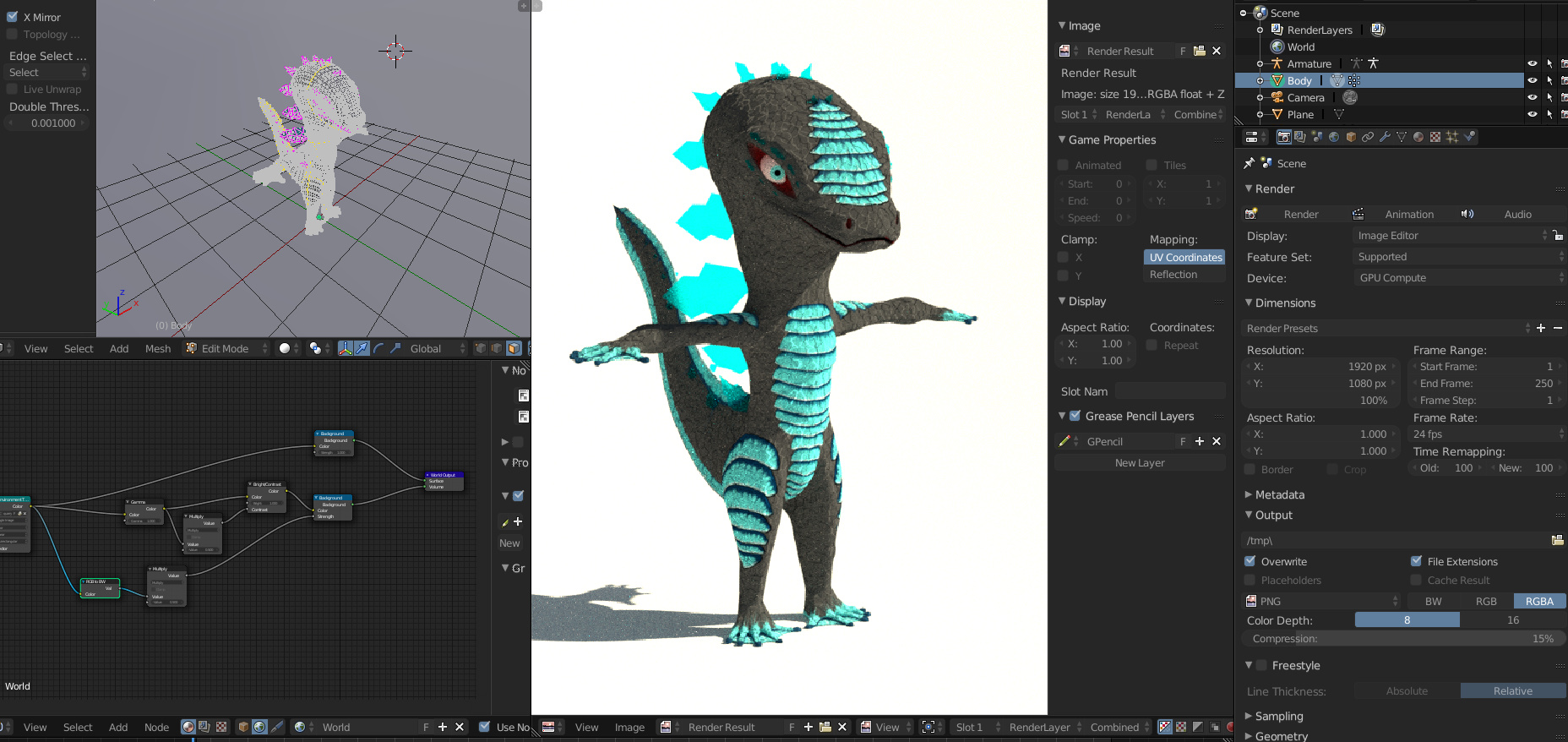Open Mesh menu in 3D viewport

pyautogui.click(x=158, y=348)
